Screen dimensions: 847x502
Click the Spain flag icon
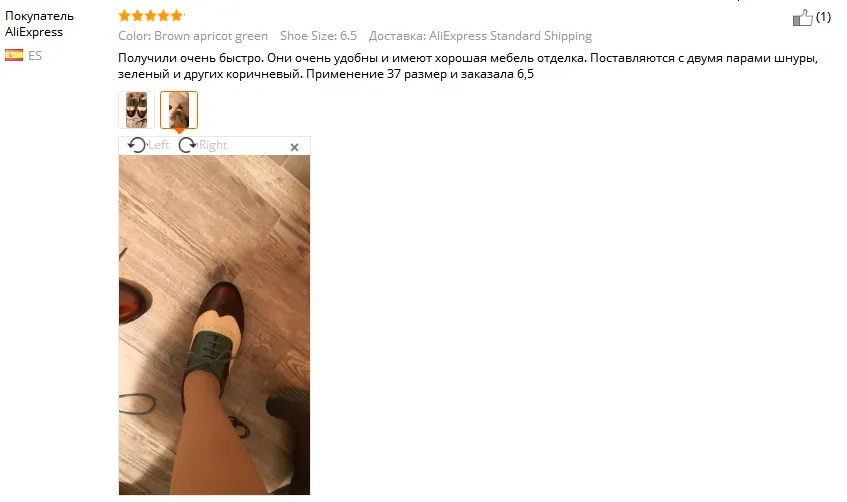click(14, 55)
